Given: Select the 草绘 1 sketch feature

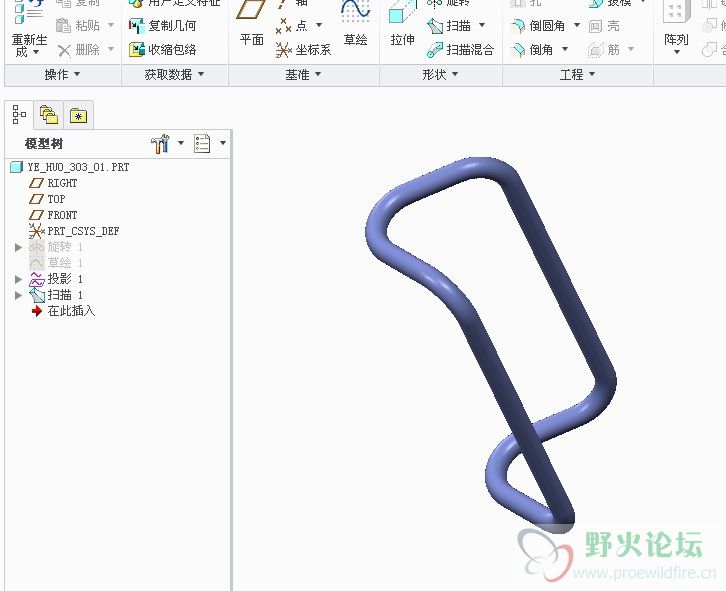Looking at the screenshot, I should pos(56,263).
